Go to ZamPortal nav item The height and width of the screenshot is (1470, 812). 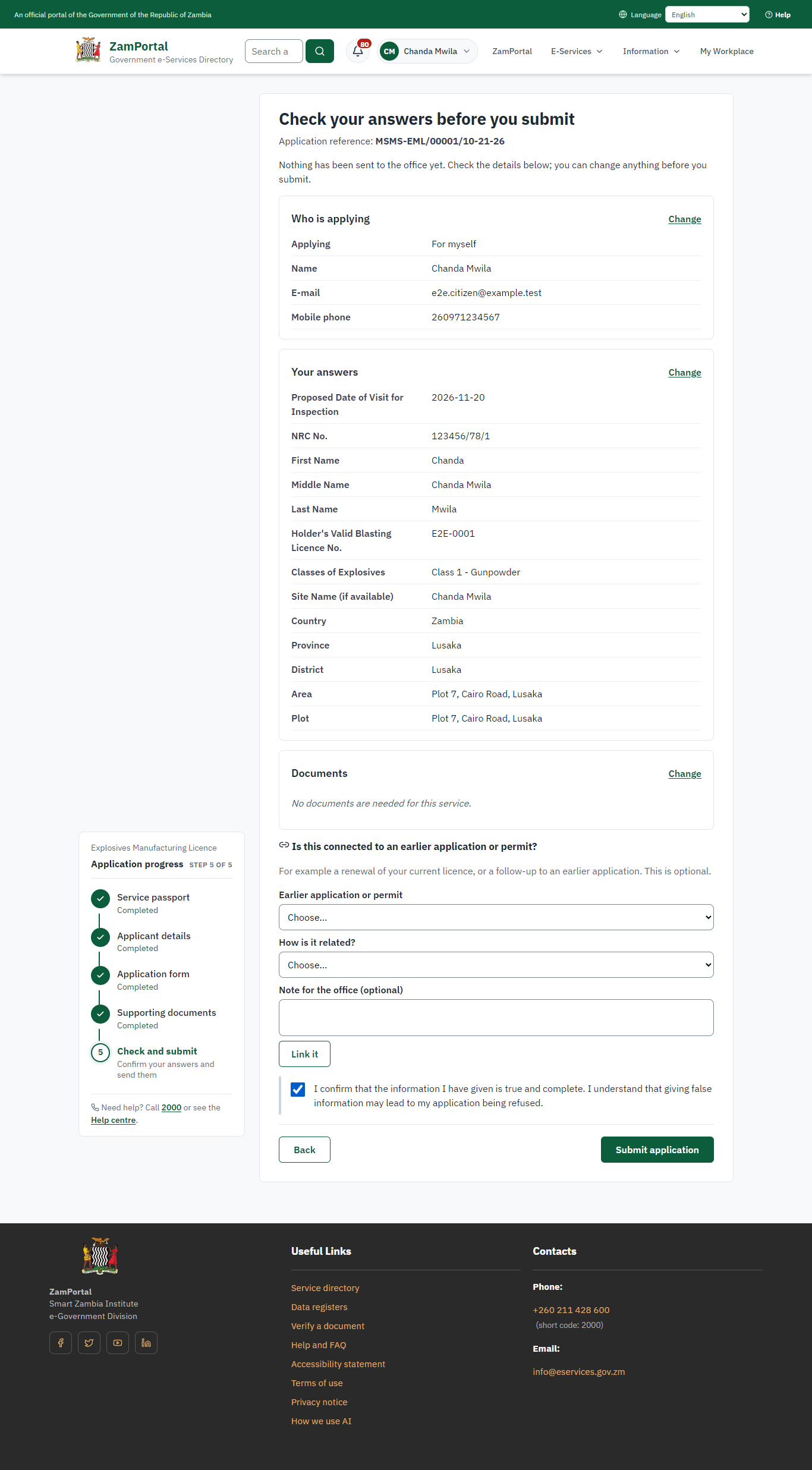(x=512, y=51)
